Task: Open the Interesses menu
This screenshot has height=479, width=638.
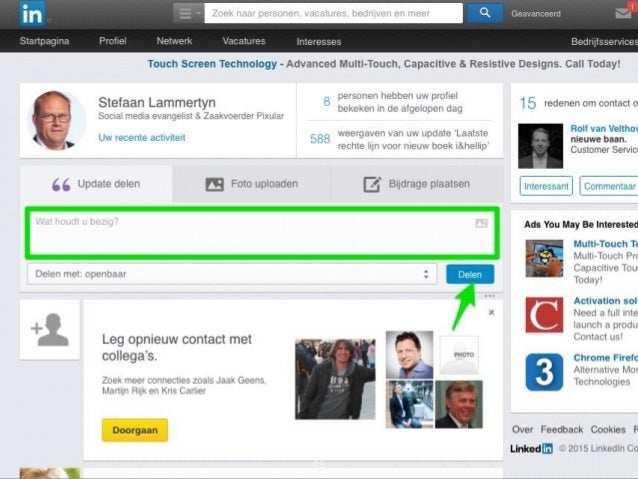Action: [x=319, y=41]
